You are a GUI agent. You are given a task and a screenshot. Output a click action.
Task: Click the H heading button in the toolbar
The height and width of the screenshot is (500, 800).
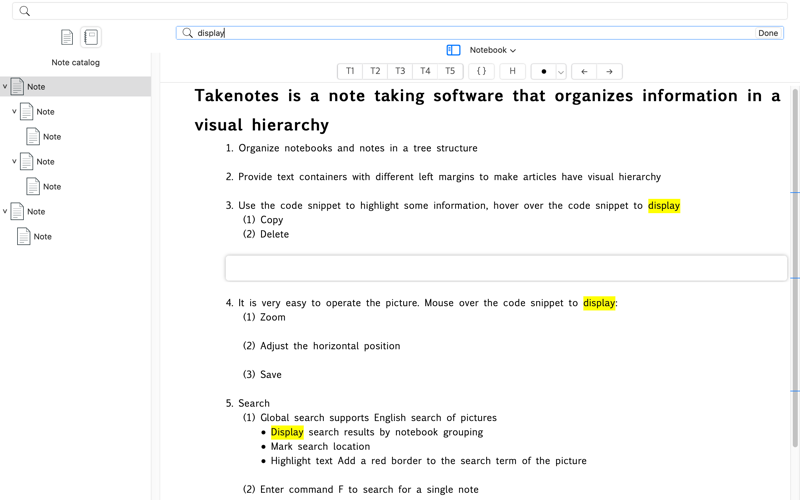coord(512,71)
